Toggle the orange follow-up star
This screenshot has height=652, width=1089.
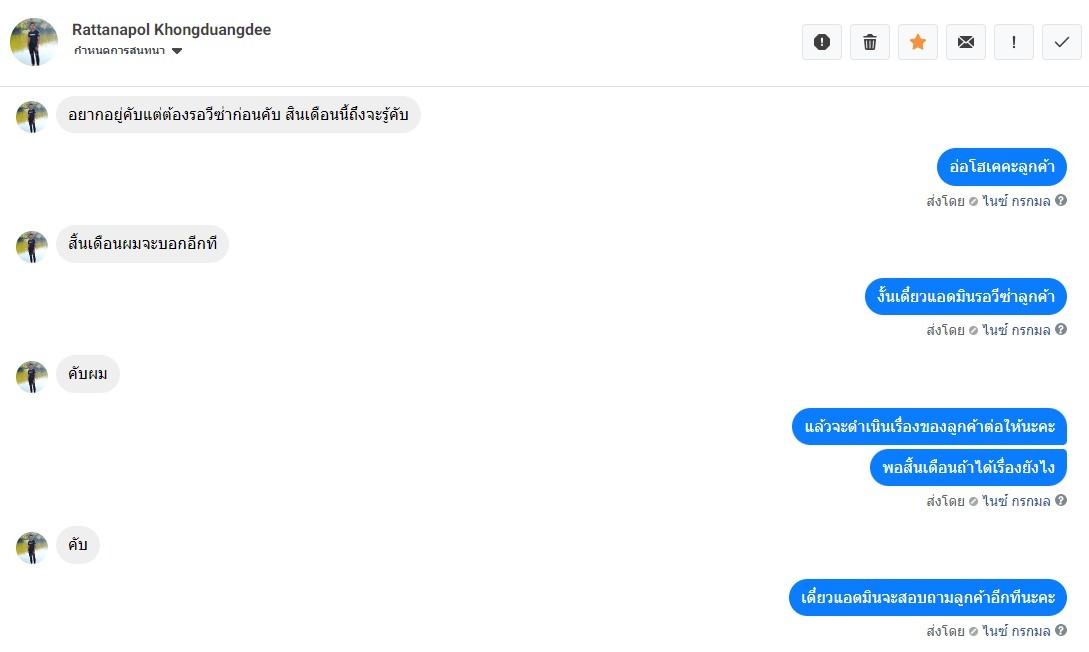point(917,42)
